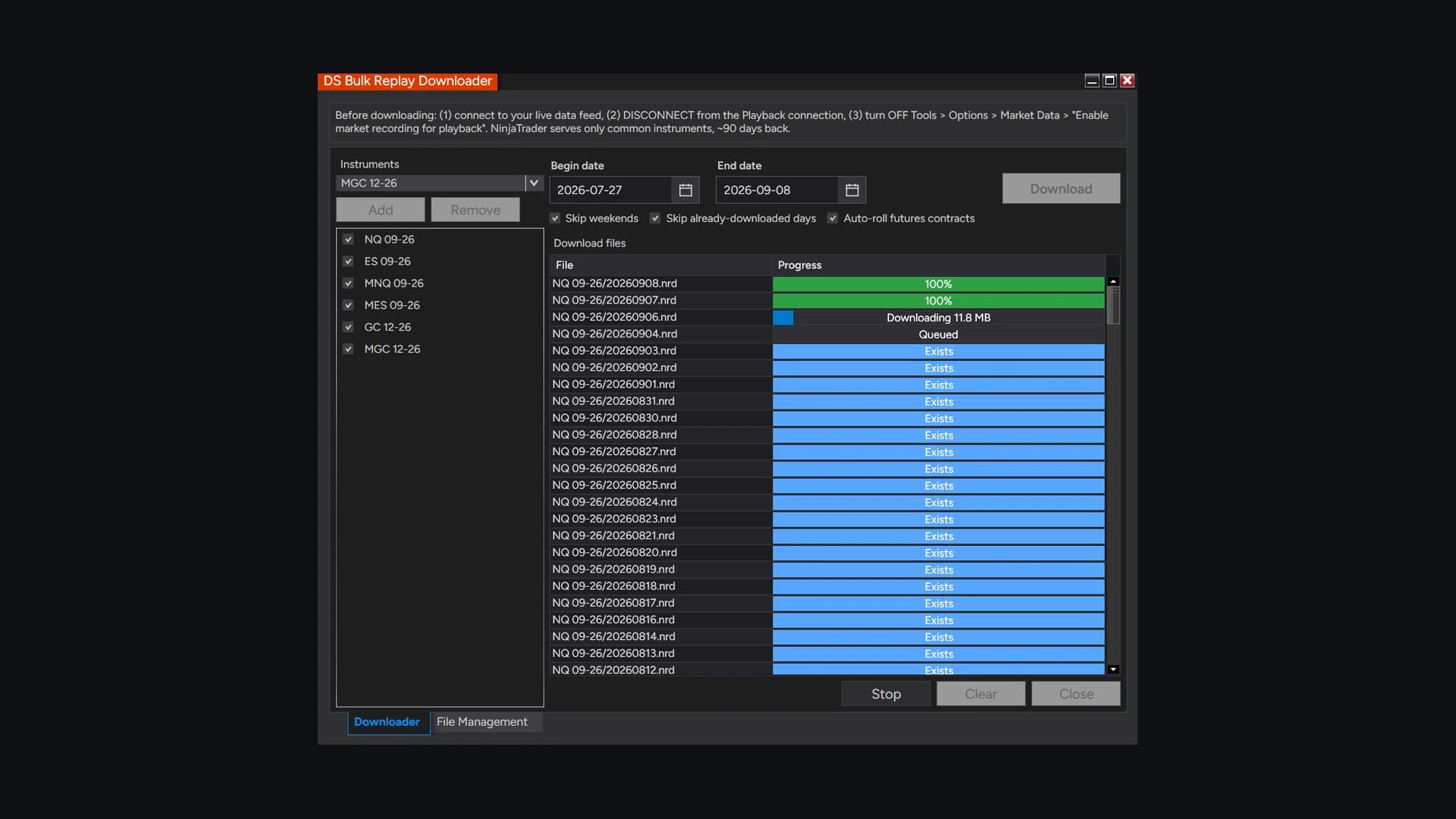Image resolution: width=1456 pixels, height=819 pixels.
Task: Click the End date input field
Action: 778,190
